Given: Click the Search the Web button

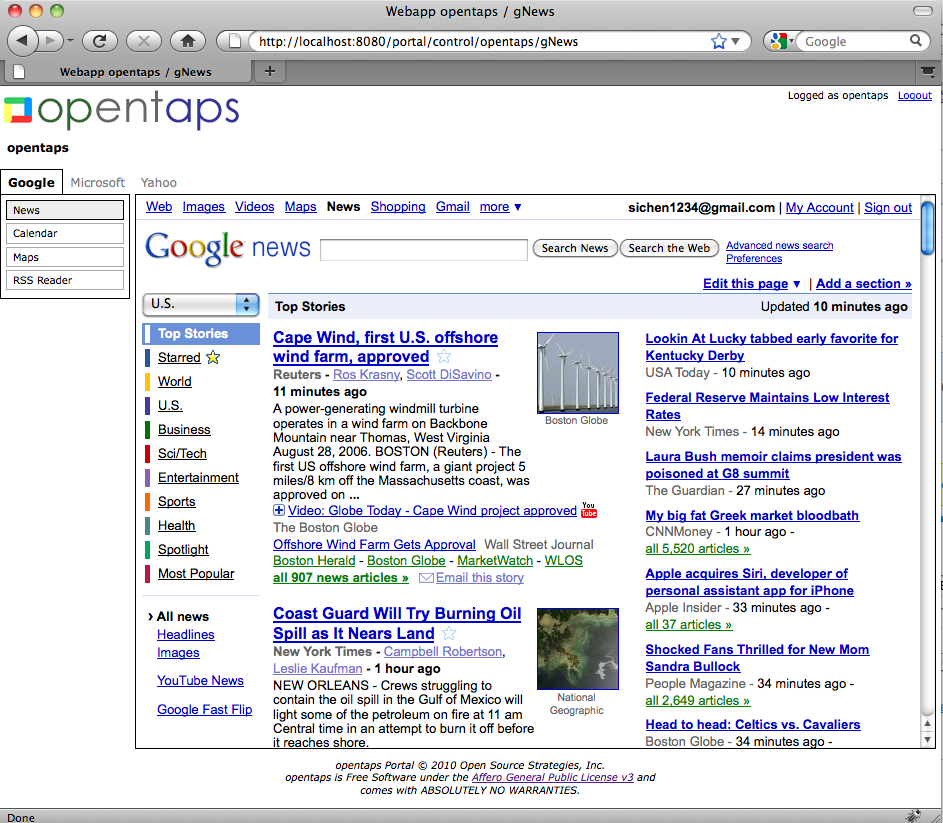Looking at the screenshot, I should click(x=669, y=248).
